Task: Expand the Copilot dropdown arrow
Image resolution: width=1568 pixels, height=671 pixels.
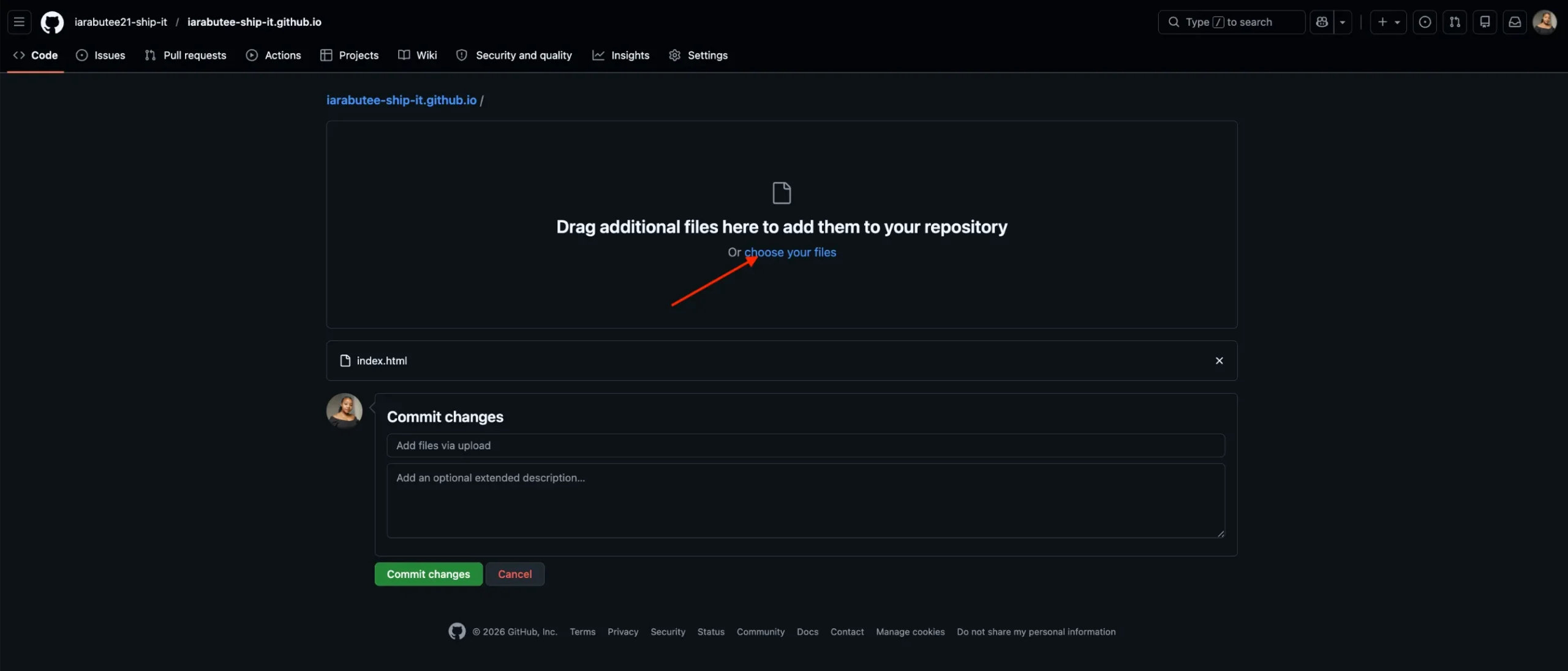Action: 1343,22
